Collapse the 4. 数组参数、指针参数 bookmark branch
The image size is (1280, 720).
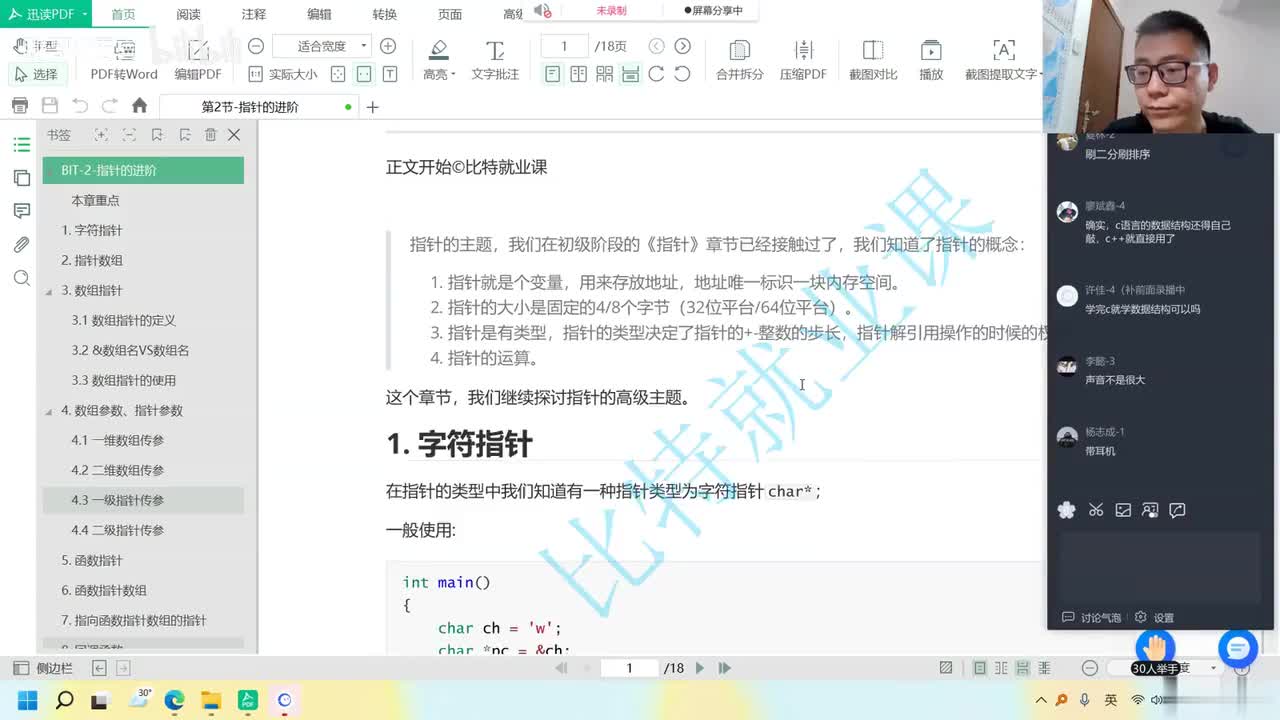[49, 411]
